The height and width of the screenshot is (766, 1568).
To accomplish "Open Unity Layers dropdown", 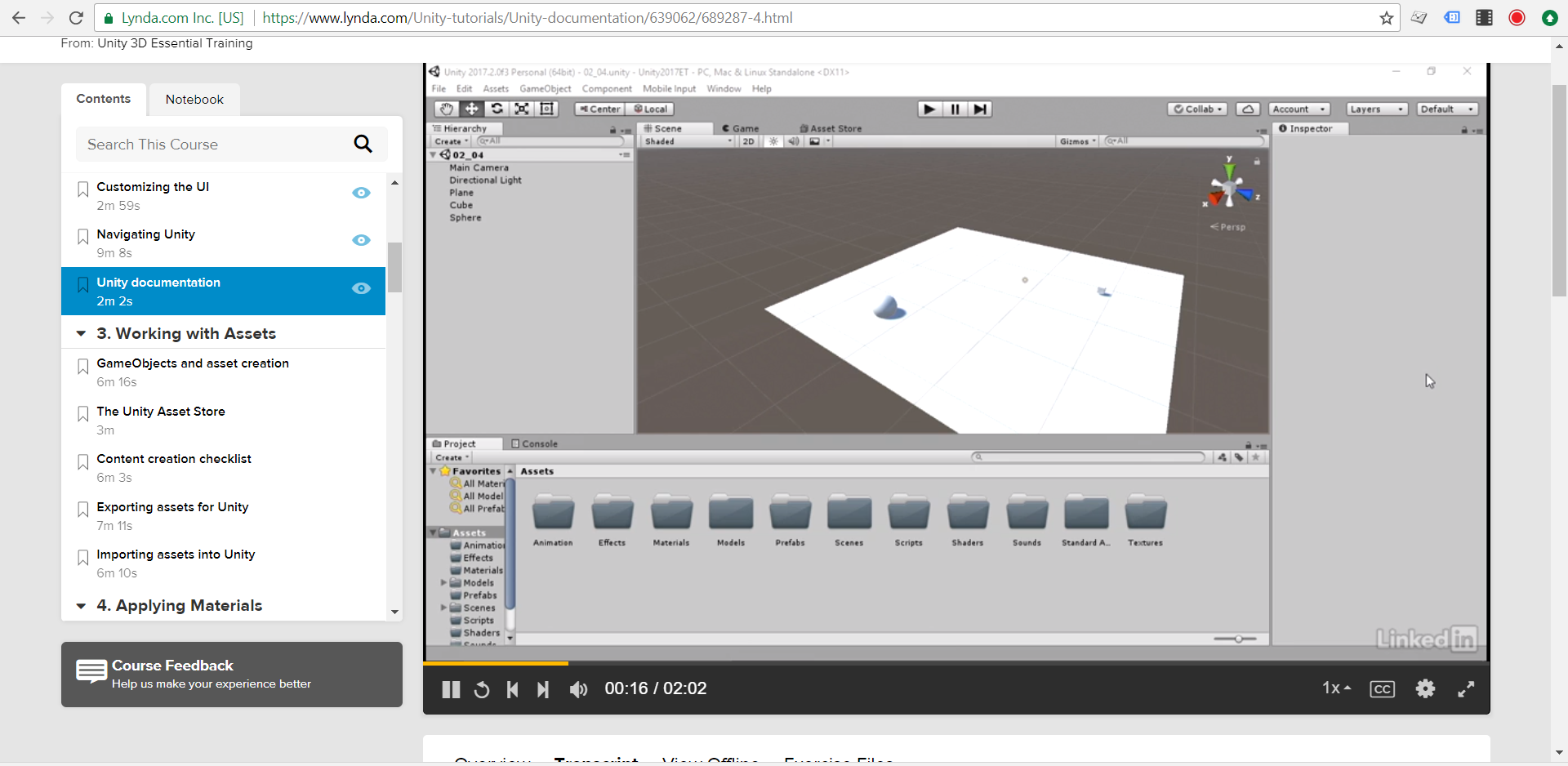I will (x=1377, y=109).
